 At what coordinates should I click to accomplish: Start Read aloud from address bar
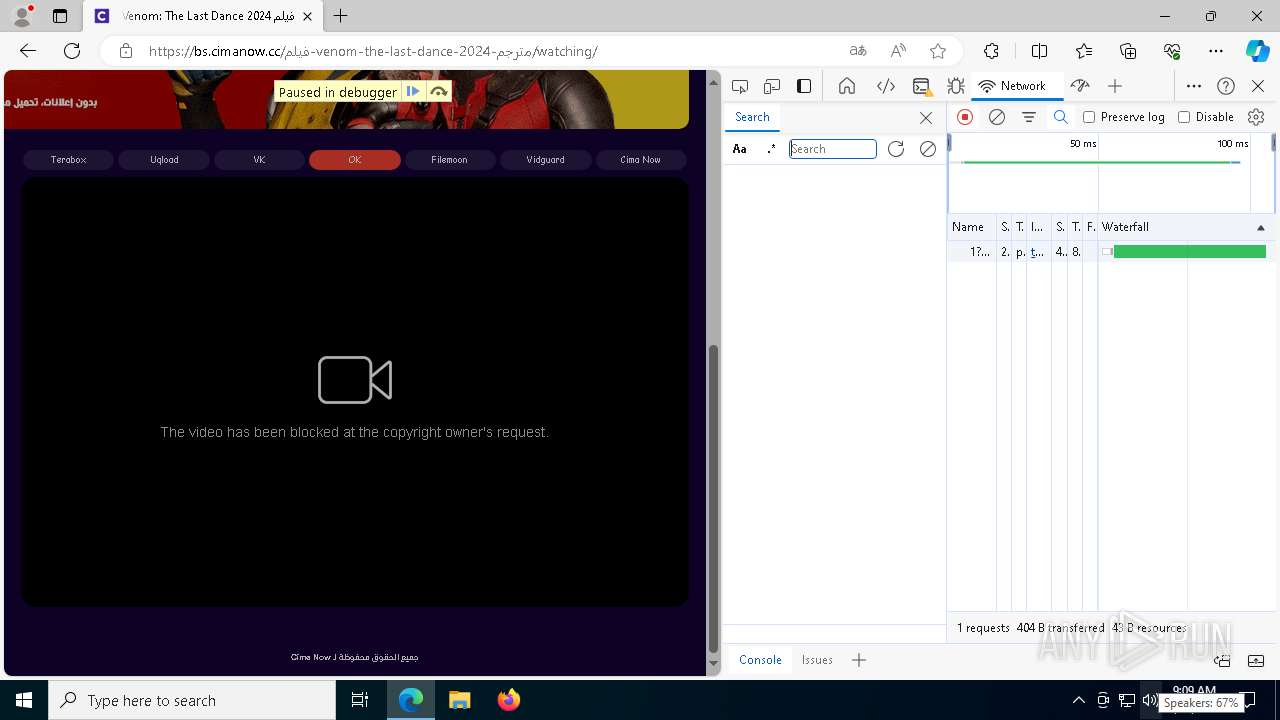(x=898, y=51)
